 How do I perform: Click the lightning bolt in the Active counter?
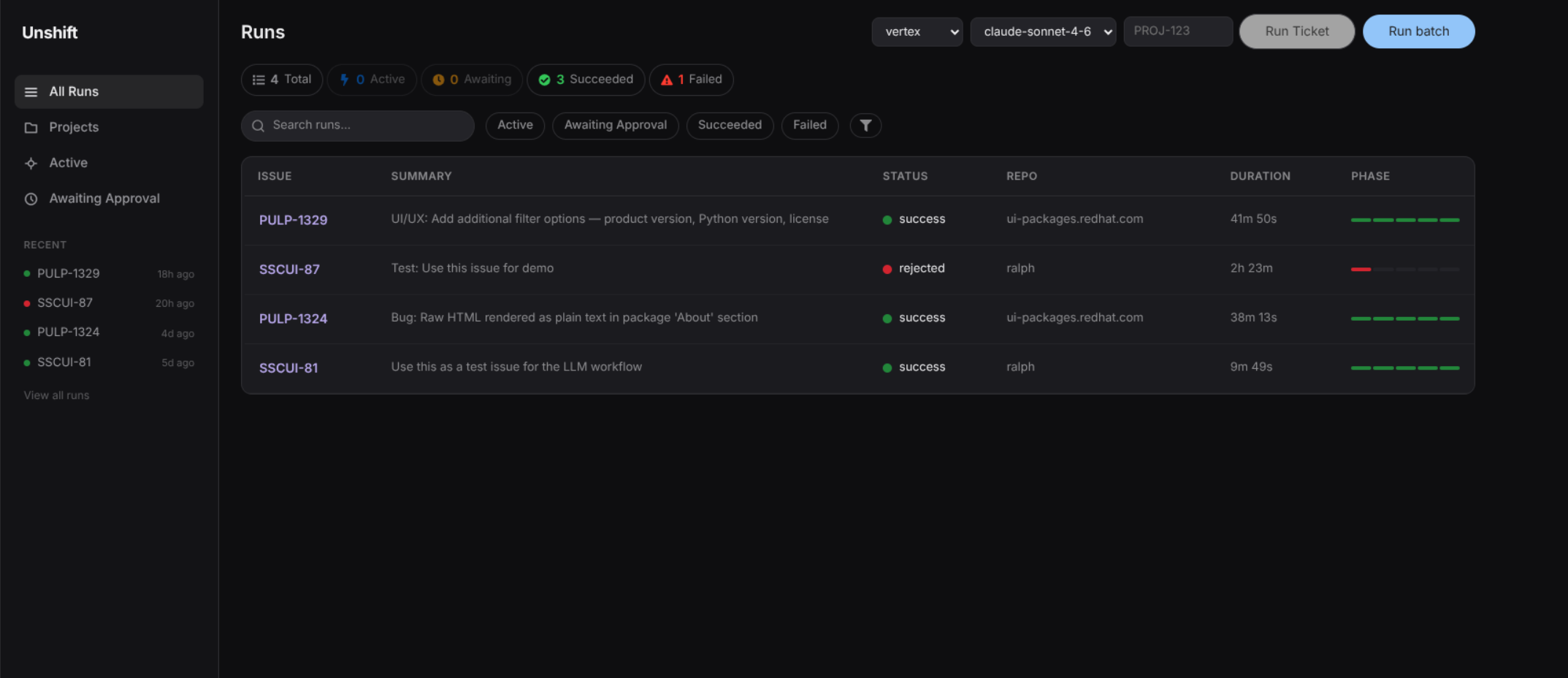[x=344, y=80]
